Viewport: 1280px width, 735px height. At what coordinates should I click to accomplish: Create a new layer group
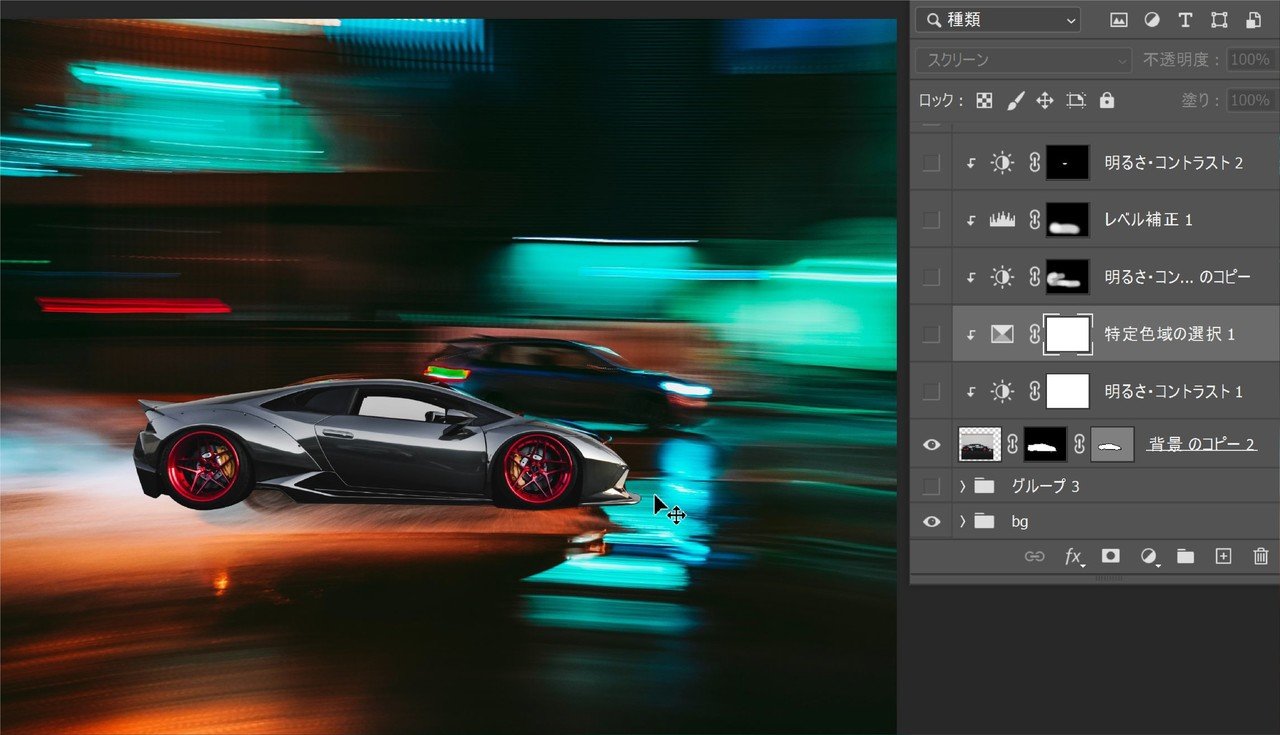1185,556
